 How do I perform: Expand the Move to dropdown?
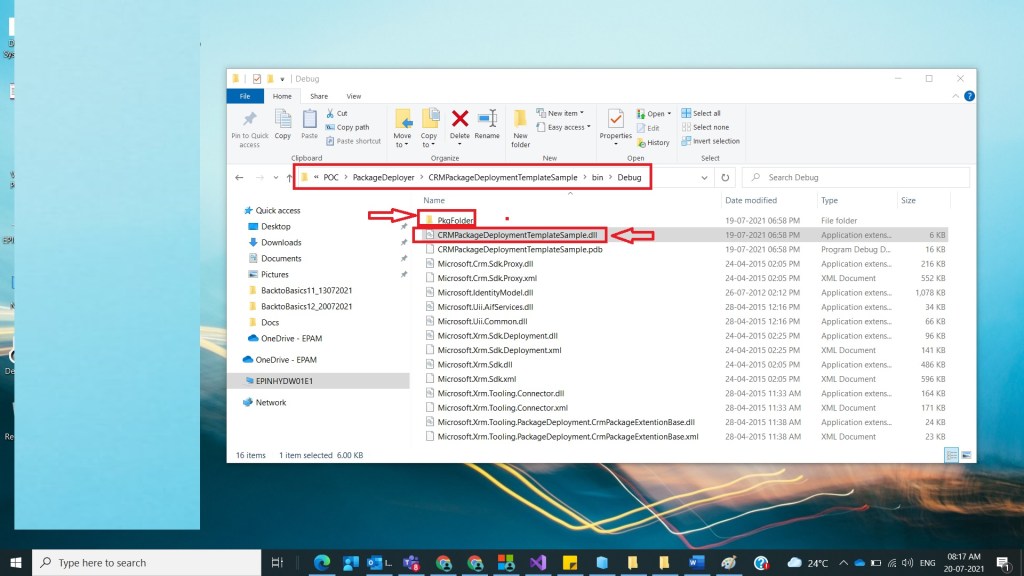[x=402, y=140]
